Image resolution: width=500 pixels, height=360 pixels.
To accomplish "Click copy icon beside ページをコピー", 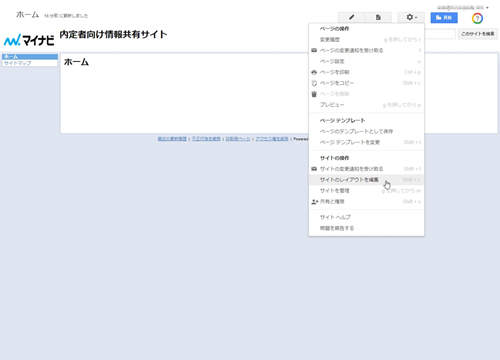I will (314, 83).
